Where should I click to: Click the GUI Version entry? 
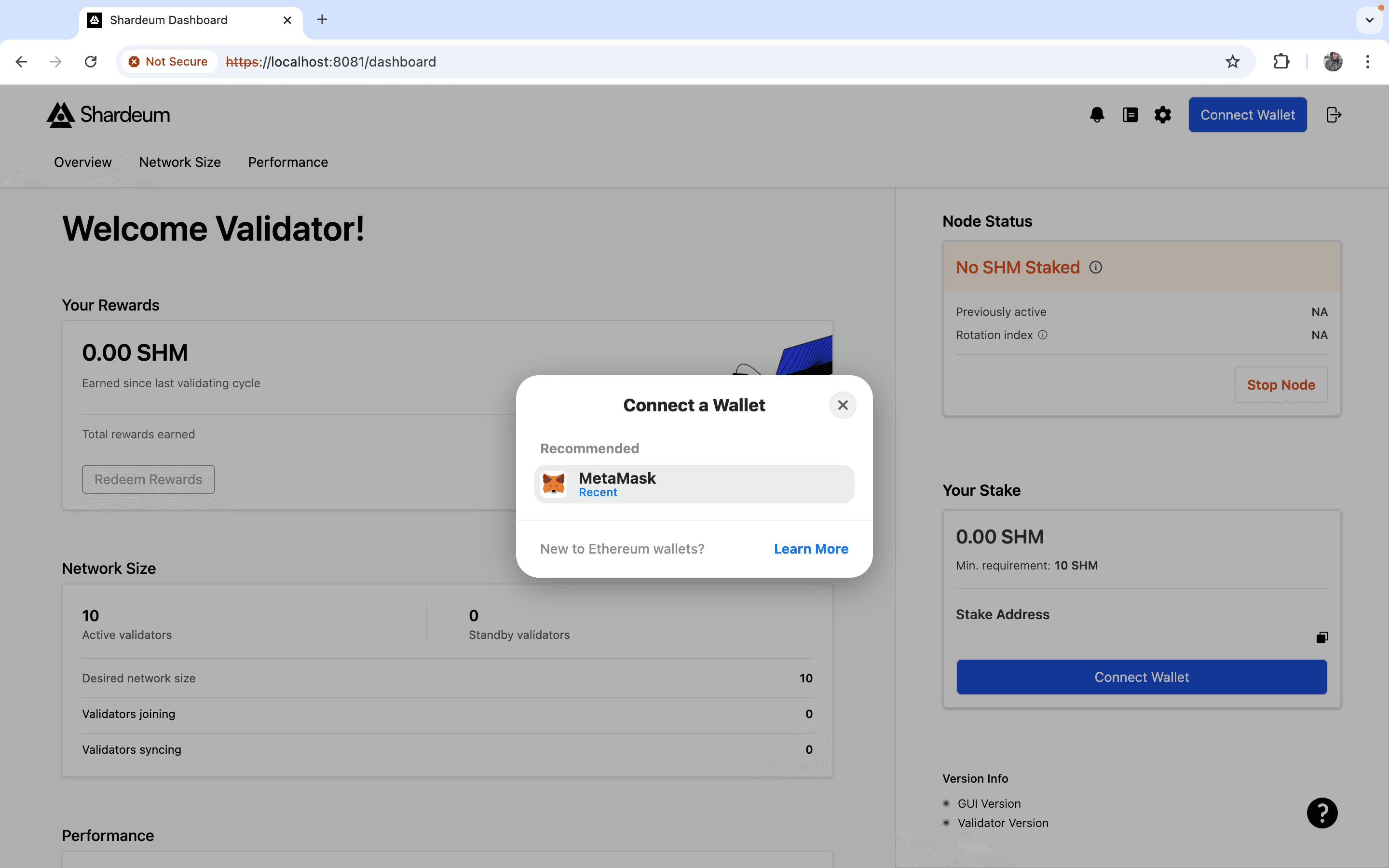coord(989,804)
